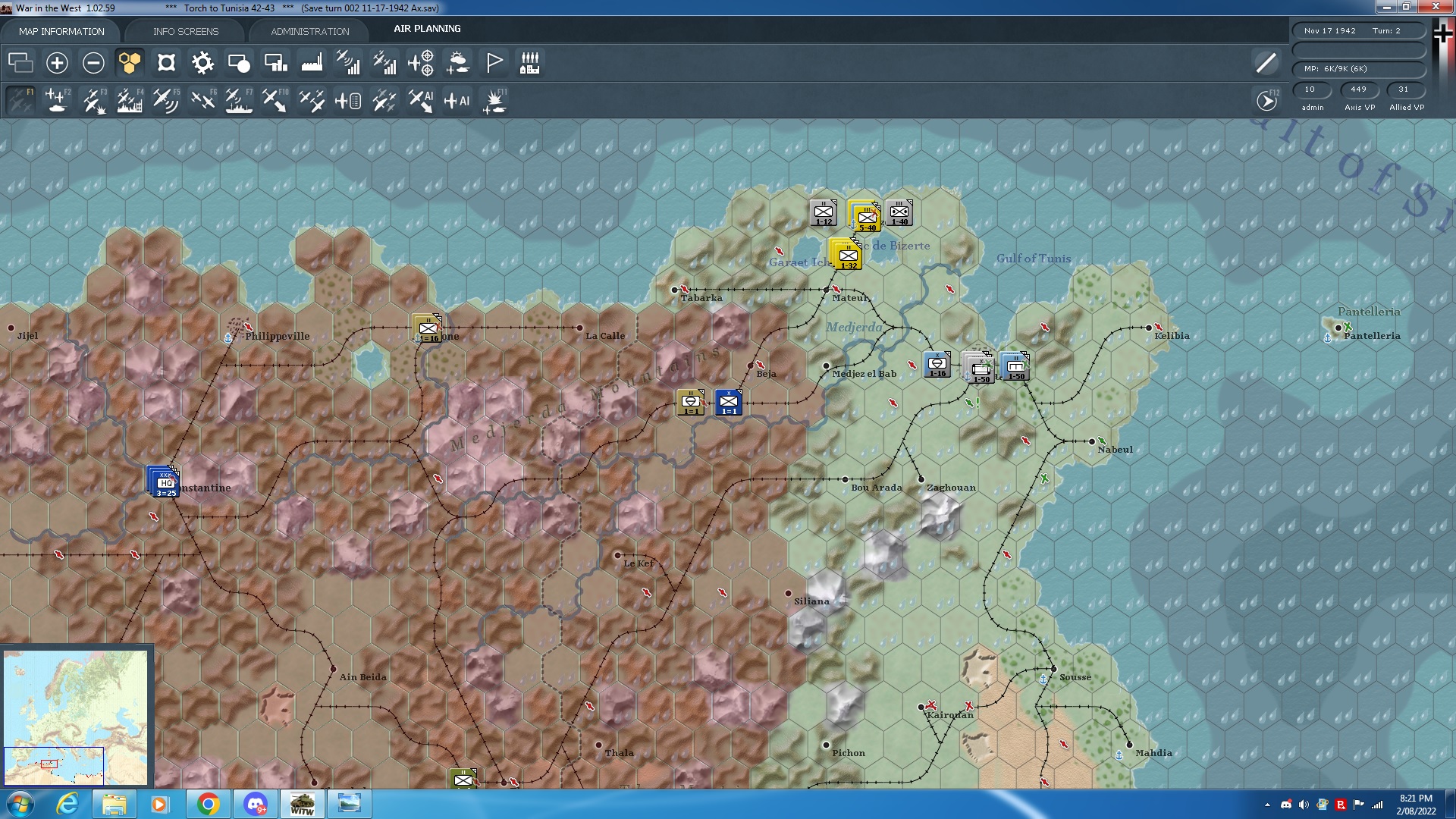Click the Axis cross side indicator
This screenshot has height=819, width=1456.
[x=1442, y=33]
